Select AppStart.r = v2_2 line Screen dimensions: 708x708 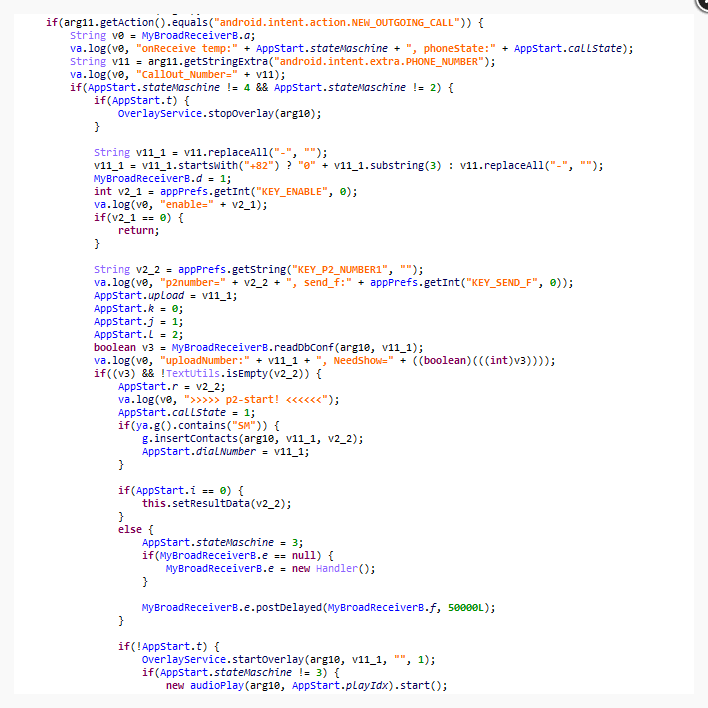point(171,387)
